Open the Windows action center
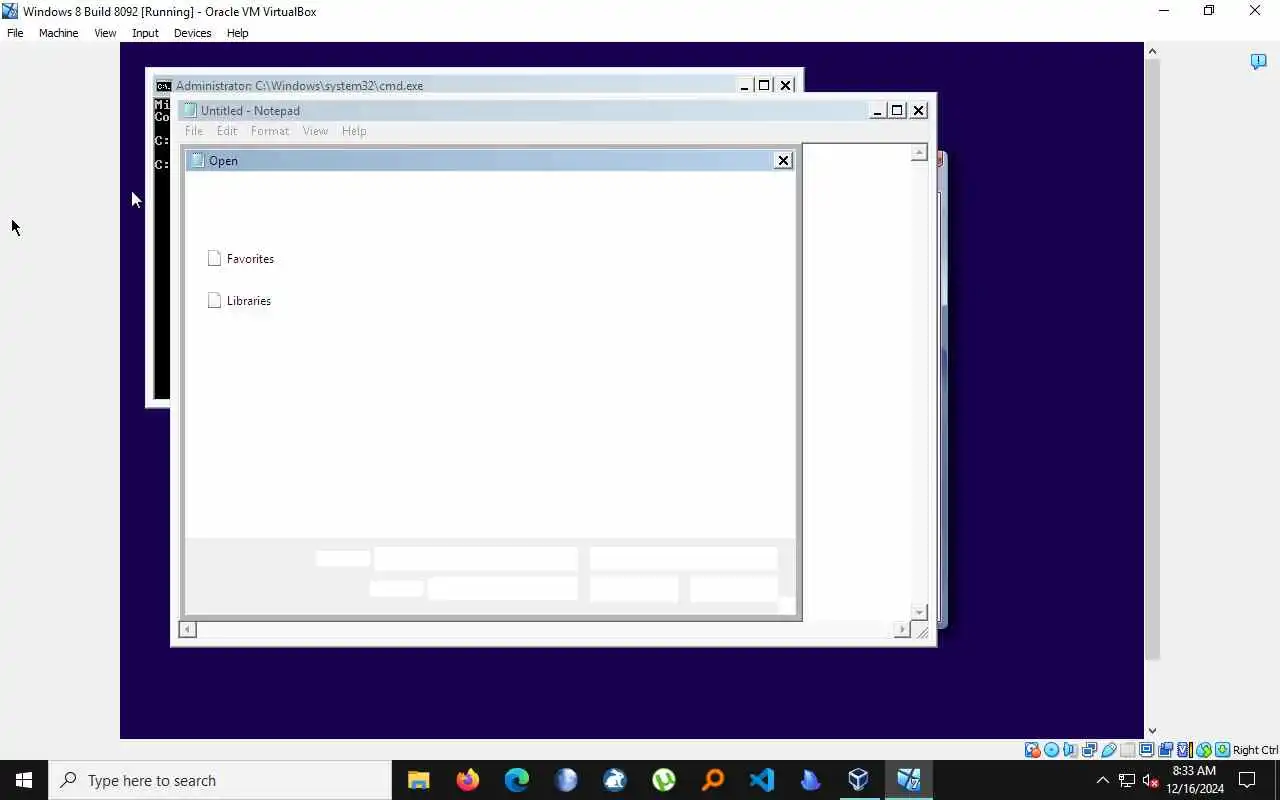Image resolution: width=1280 pixels, height=800 pixels. pyautogui.click(x=1247, y=780)
